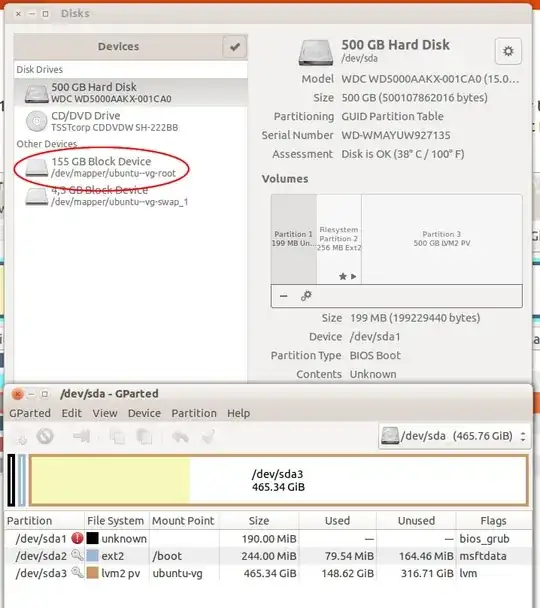Open the GParted menu

point(30,413)
